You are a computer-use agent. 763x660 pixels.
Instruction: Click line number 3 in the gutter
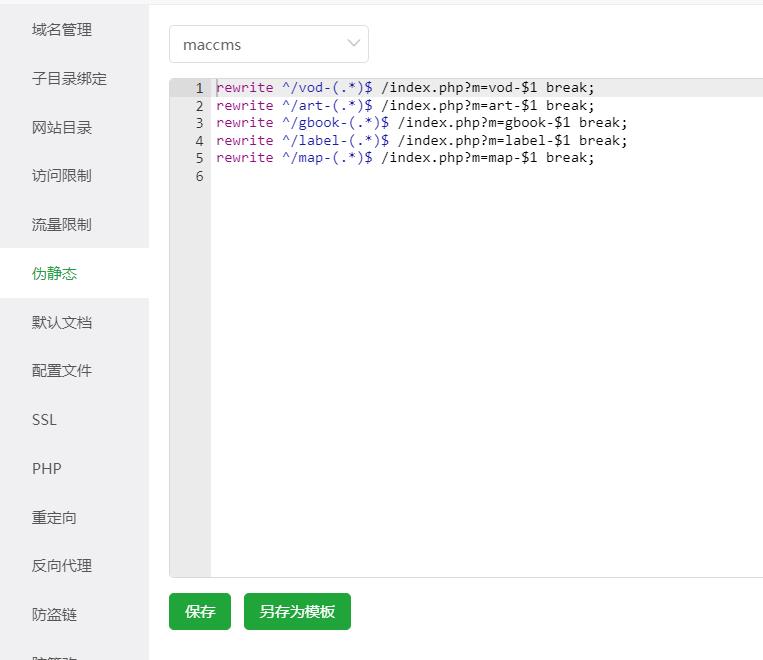pyautogui.click(x=200, y=123)
